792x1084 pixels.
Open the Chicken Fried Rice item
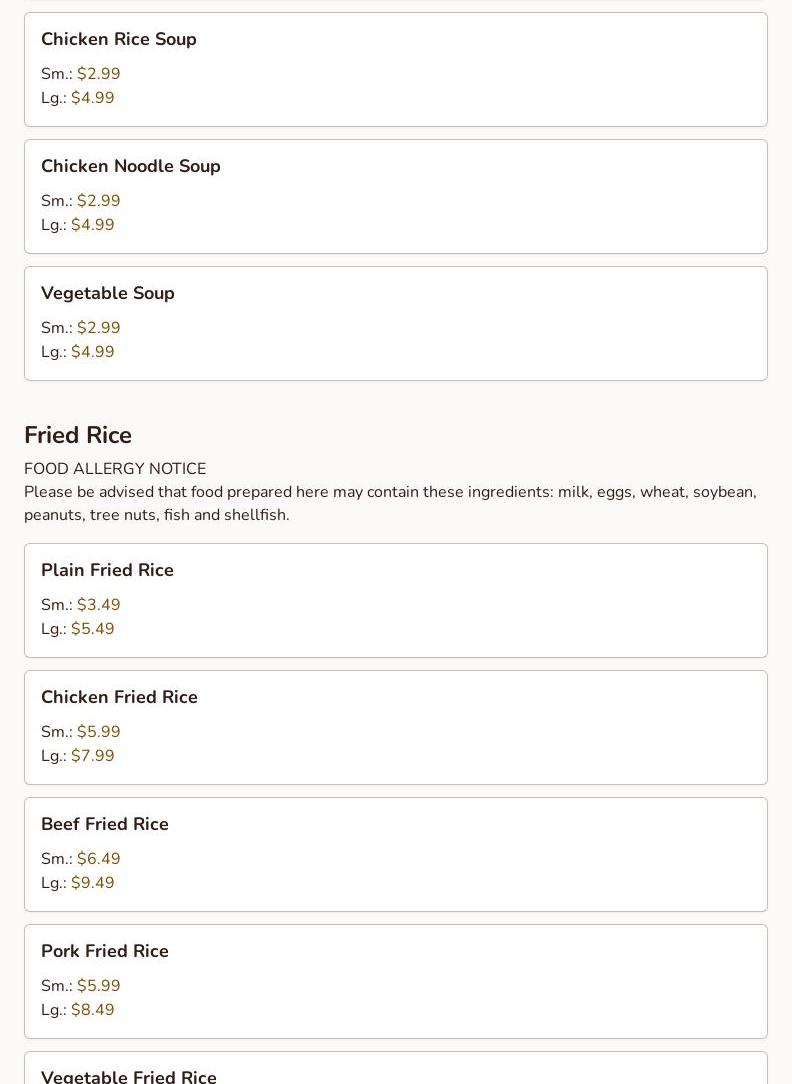pos(119,697)
